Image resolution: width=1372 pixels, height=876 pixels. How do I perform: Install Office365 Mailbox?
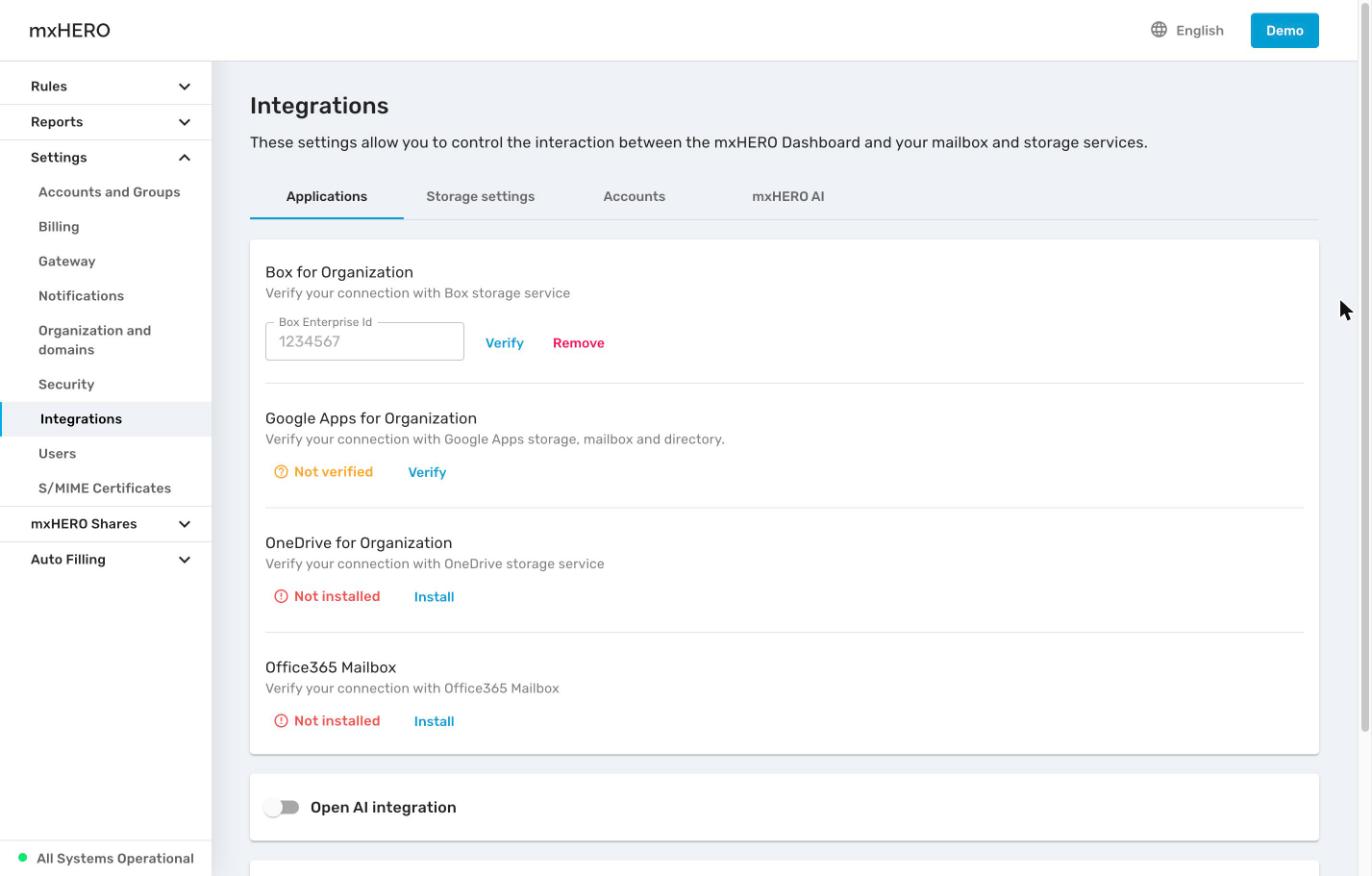pos(434,721)
